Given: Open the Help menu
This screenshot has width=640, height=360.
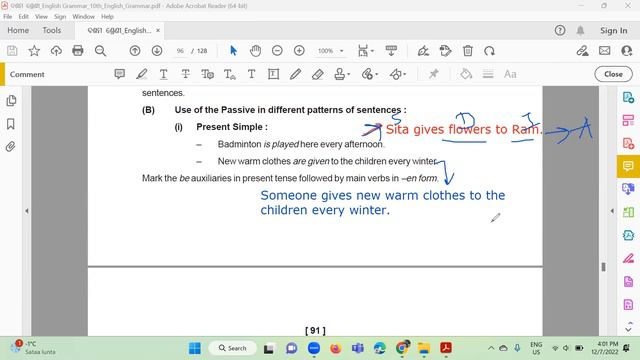Looking at the screenshot, I should tap(107, 16).
